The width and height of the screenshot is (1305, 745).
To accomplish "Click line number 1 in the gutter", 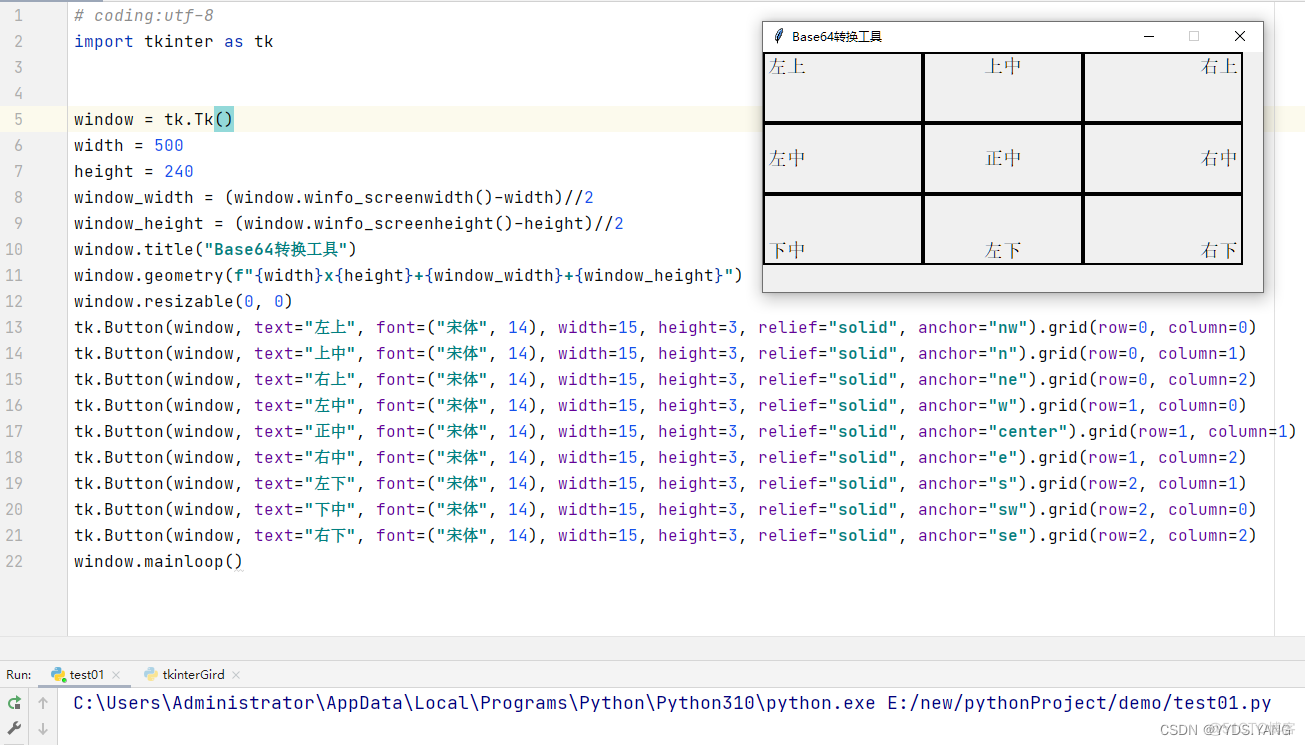I will click(x=19, y=16).
